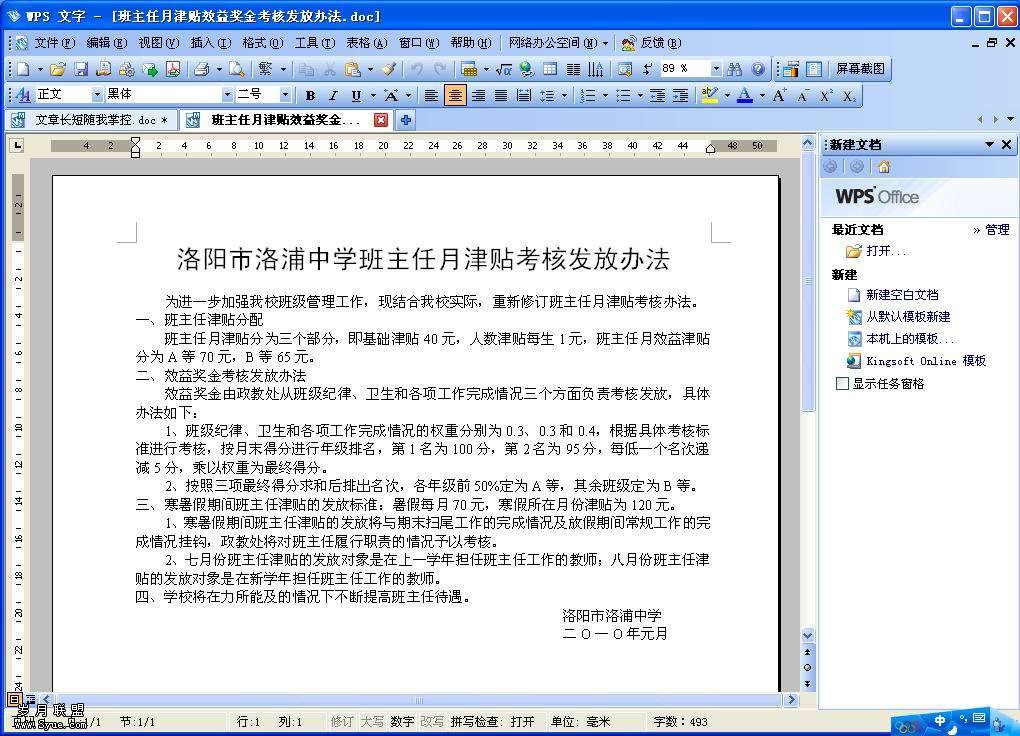Apply bold formatting

pyautogui.click(x=310, y=96)
